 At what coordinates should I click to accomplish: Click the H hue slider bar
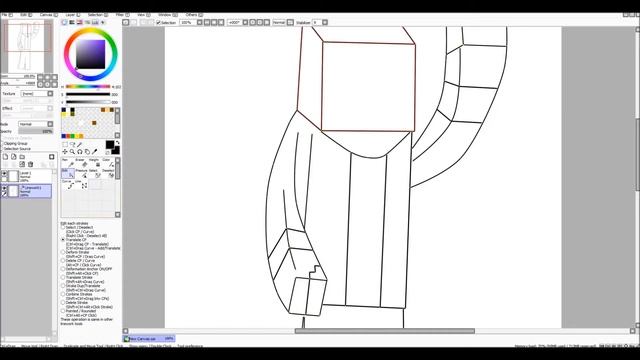pyautogui.click(x=88, y=87)
